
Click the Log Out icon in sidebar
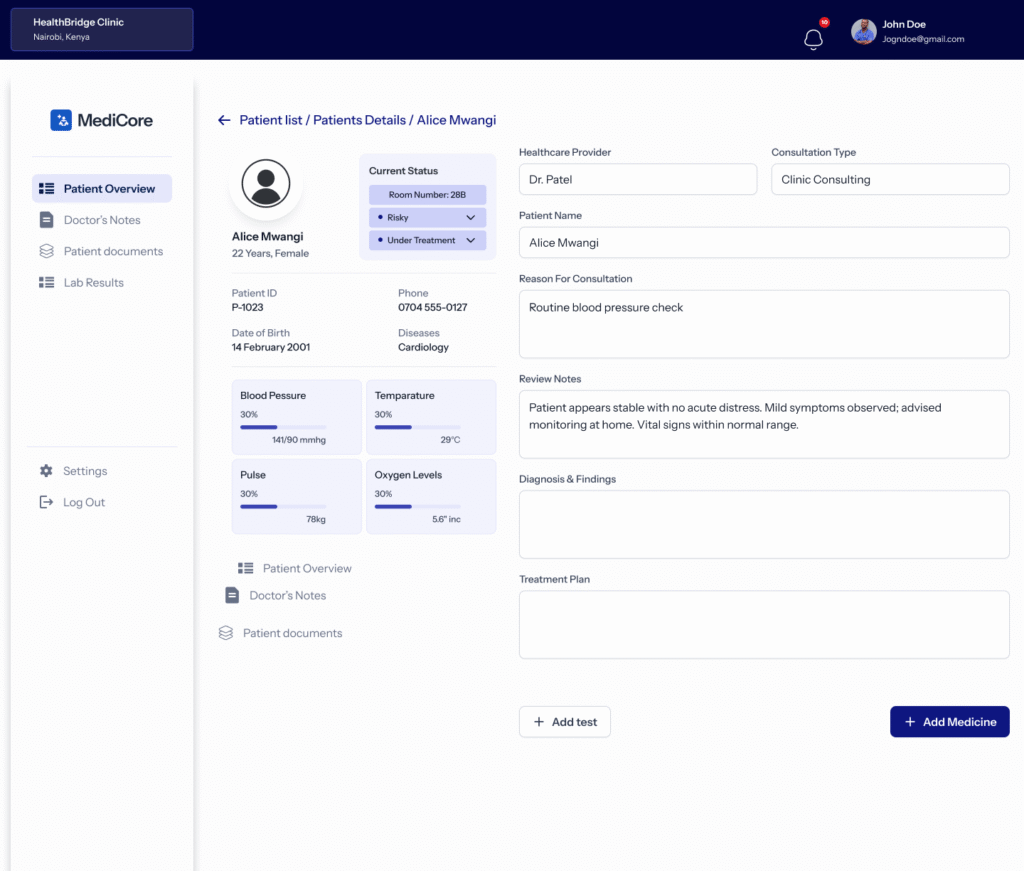tap(46, 502)
